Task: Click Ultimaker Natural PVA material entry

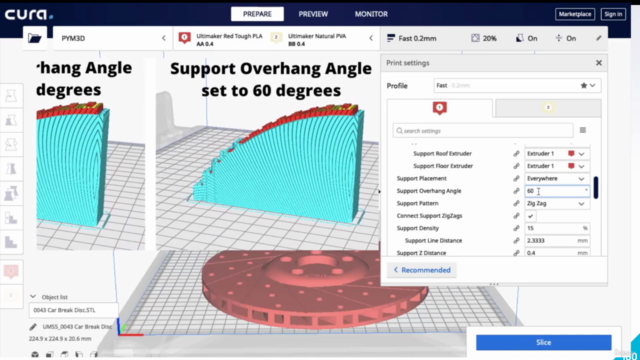Action: coord(309,39)
